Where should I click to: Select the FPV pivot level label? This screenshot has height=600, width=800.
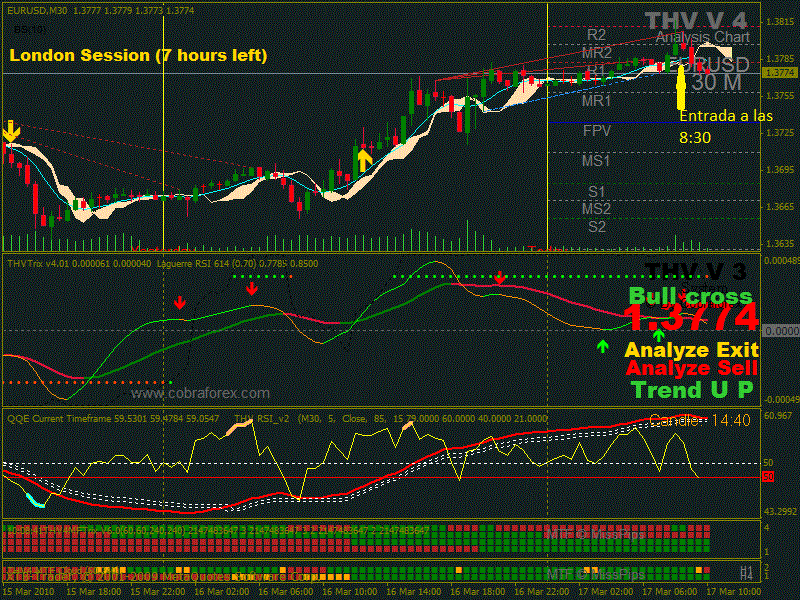(597, 131)
